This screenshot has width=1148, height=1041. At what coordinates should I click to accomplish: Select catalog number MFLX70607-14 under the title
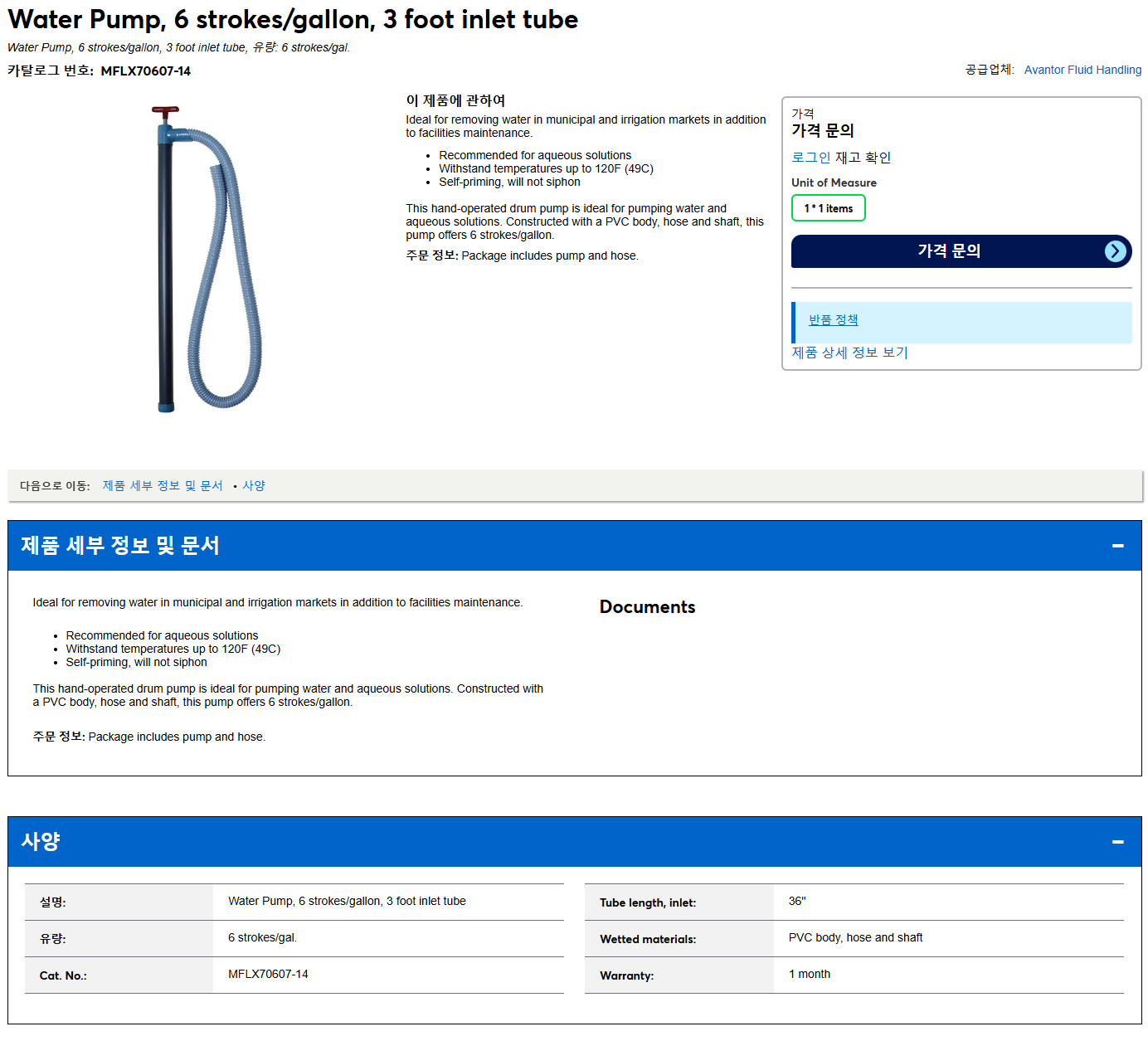pos(146,71)
